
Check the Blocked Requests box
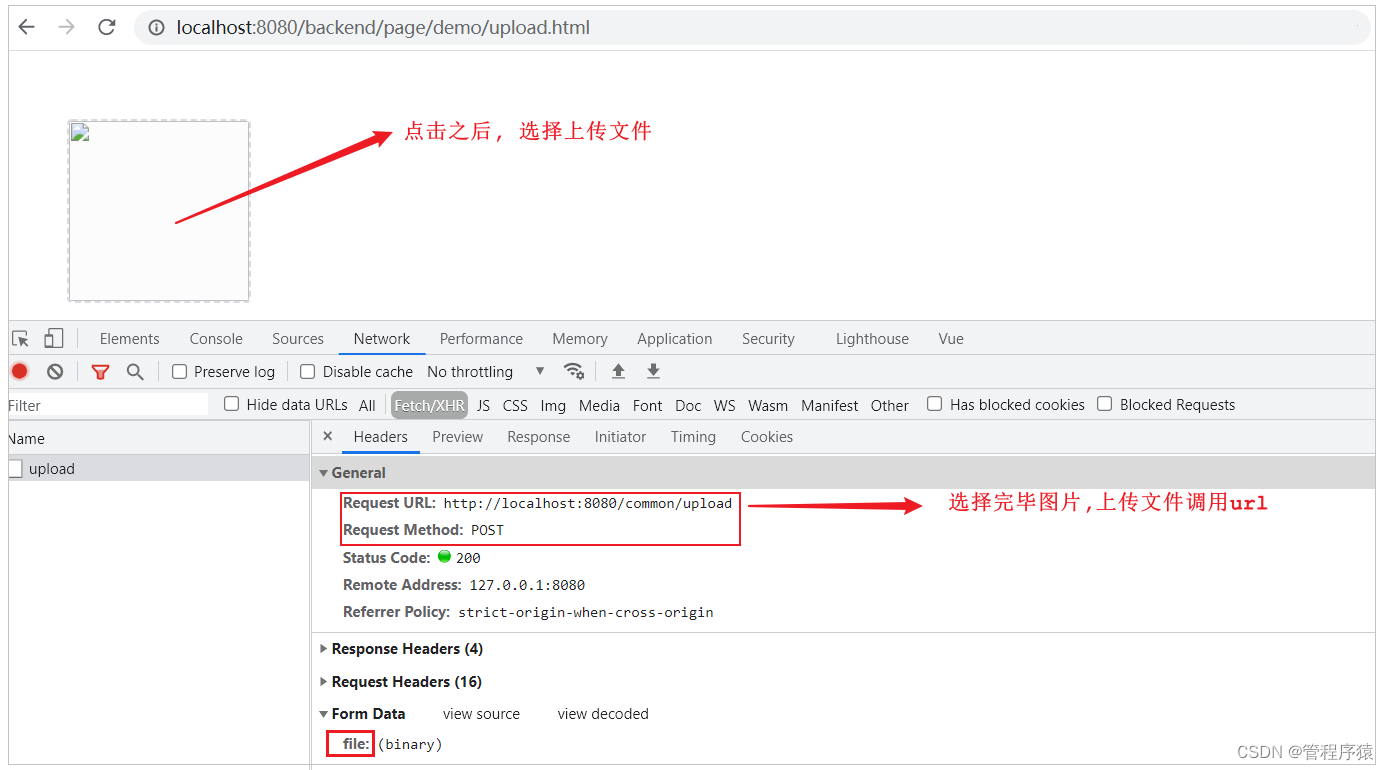pyautogui.click(x=1105, y=404)
